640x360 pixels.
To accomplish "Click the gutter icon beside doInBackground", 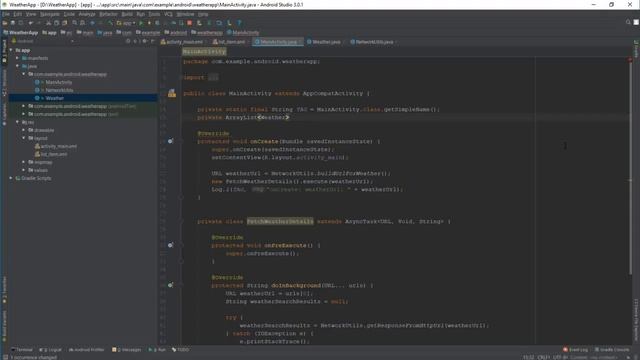I will coord(171,285).
